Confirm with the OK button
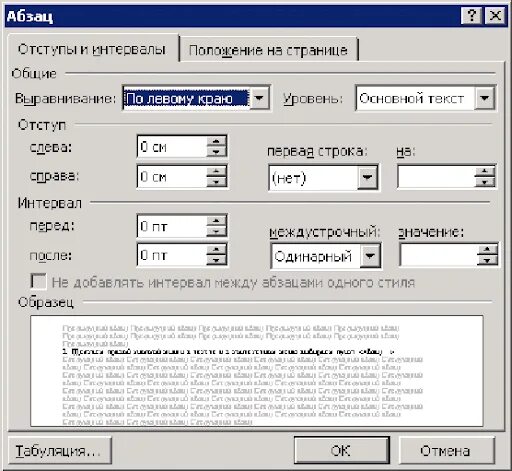512x471 pixels. tap(342, 451)
